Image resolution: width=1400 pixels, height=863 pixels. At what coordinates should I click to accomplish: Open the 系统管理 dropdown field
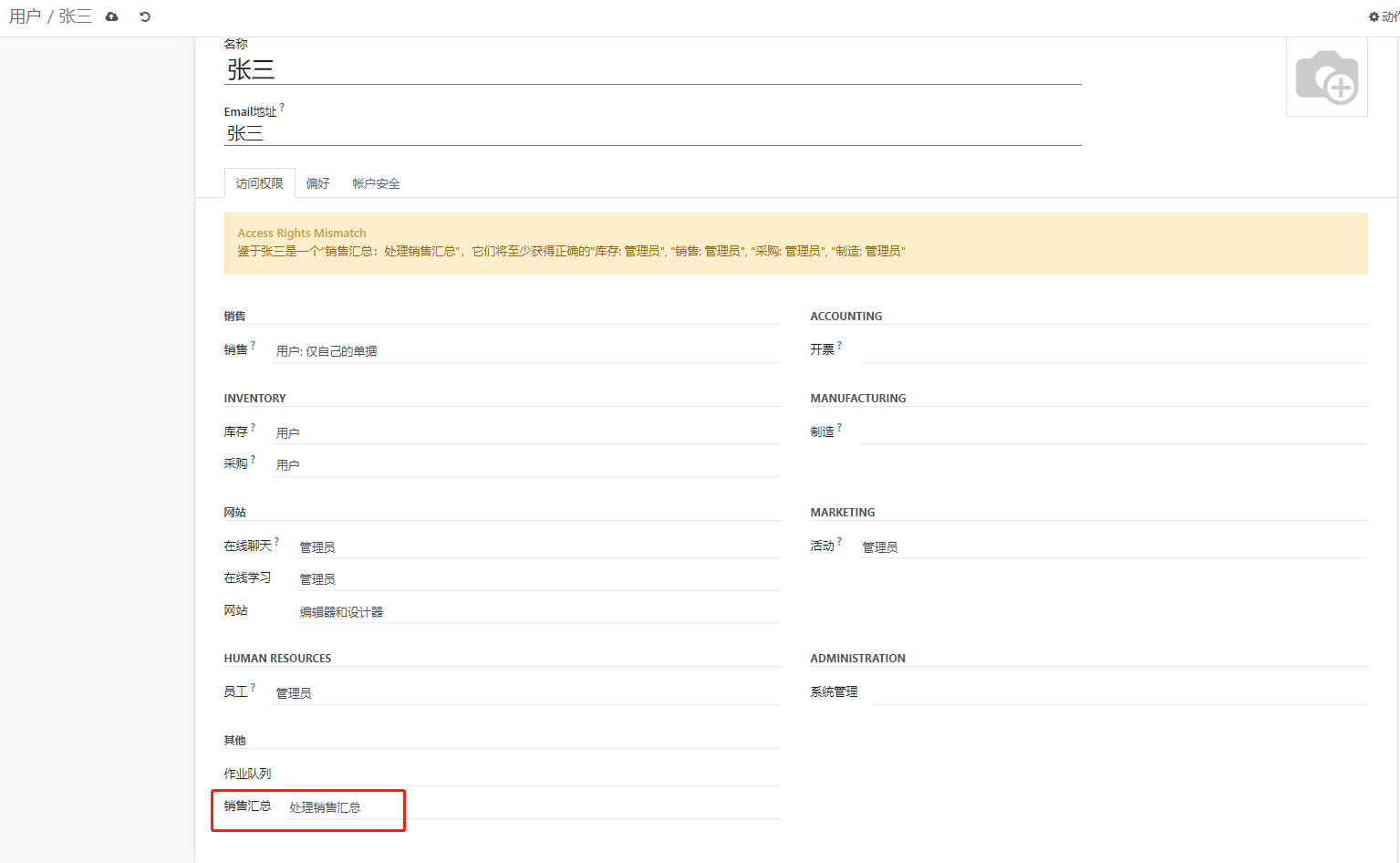coord(1118,692)
